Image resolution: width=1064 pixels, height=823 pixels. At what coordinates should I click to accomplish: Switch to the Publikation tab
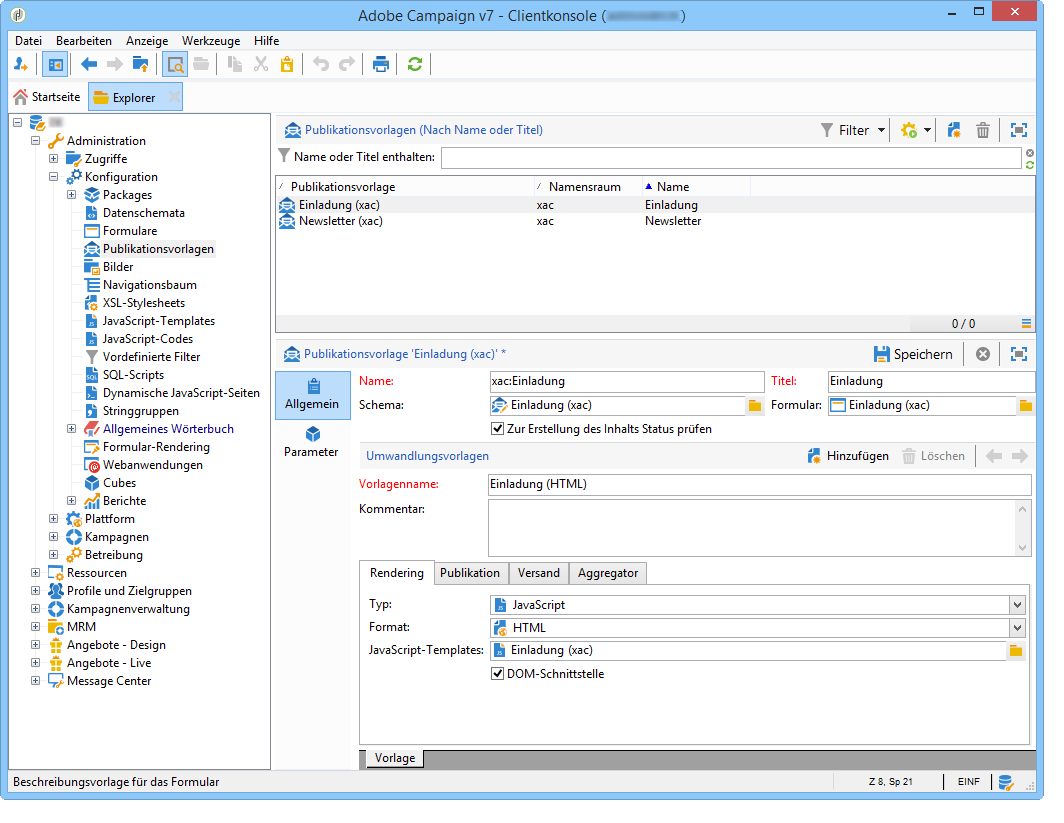pyautogui.click(x=470, y=573)
